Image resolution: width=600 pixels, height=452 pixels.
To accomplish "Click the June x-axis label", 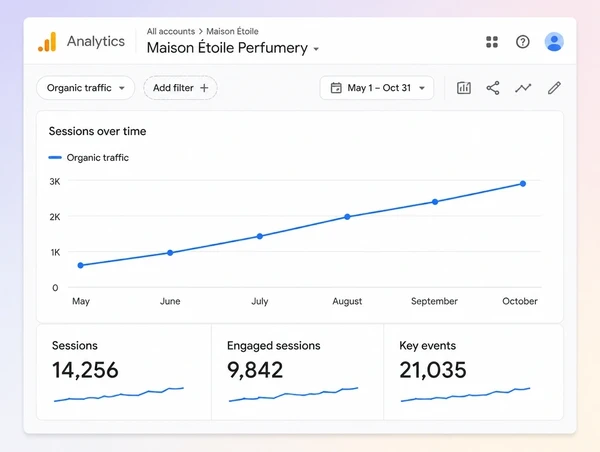I will (x=170, y=301).
